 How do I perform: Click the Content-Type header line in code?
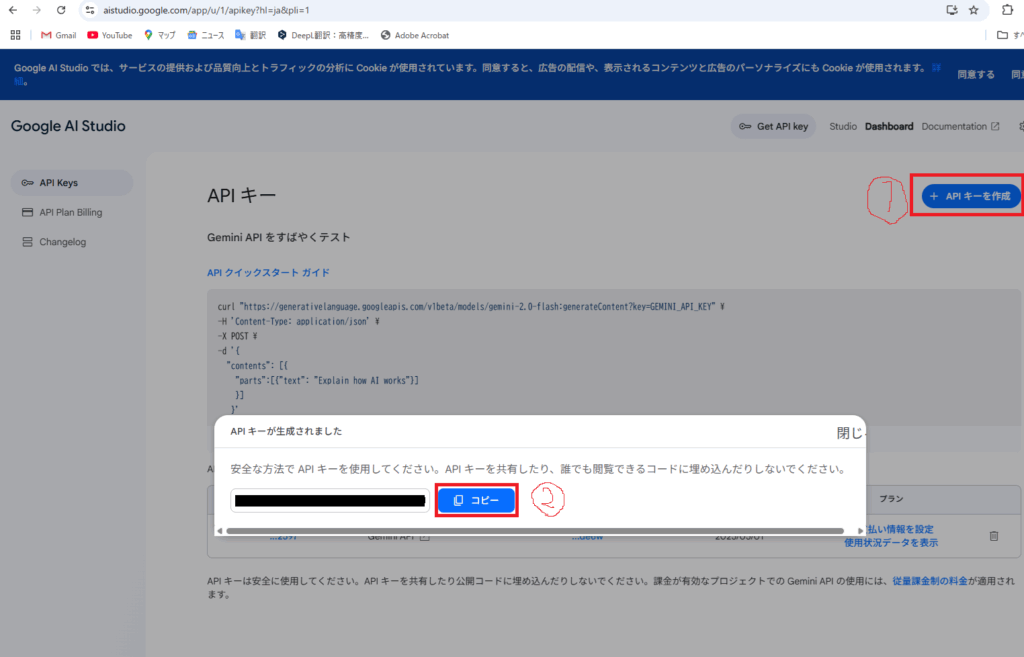[x=298, y=321]
